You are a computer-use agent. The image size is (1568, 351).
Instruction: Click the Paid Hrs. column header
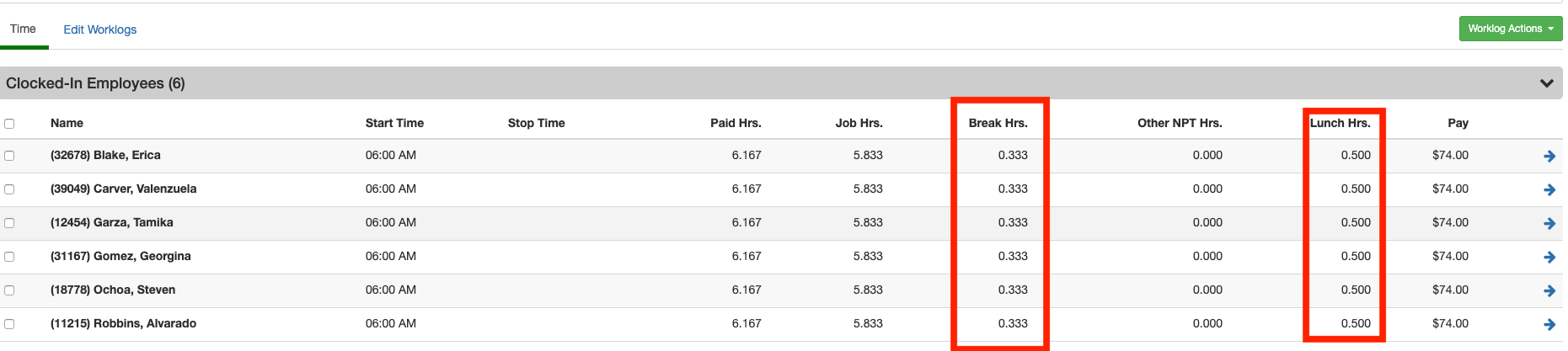click(x=736, y=123)
